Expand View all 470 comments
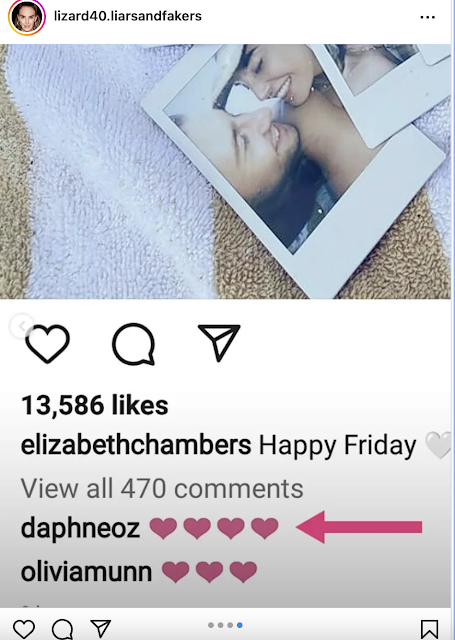The height and width of the screenshot is (640, 455). point(162,488)
